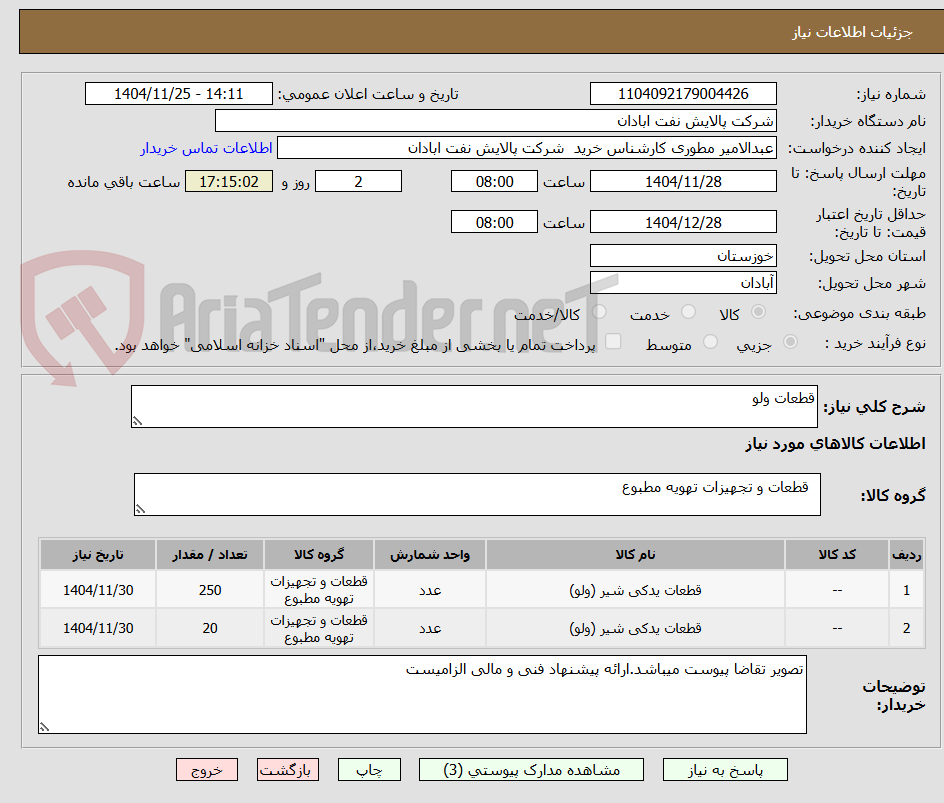Screen dimensions: 944x803
Task: Select the متوسط purchase type radio
Action: (710, 343)
